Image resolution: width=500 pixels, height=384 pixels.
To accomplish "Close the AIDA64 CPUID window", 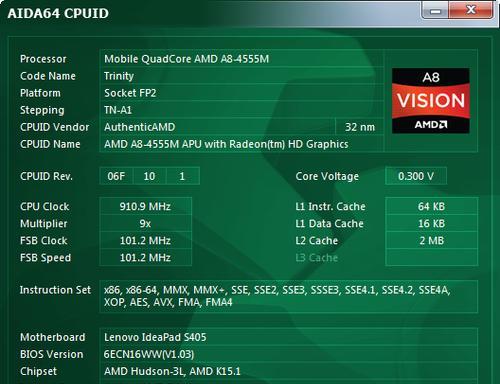I will [471, 10].
